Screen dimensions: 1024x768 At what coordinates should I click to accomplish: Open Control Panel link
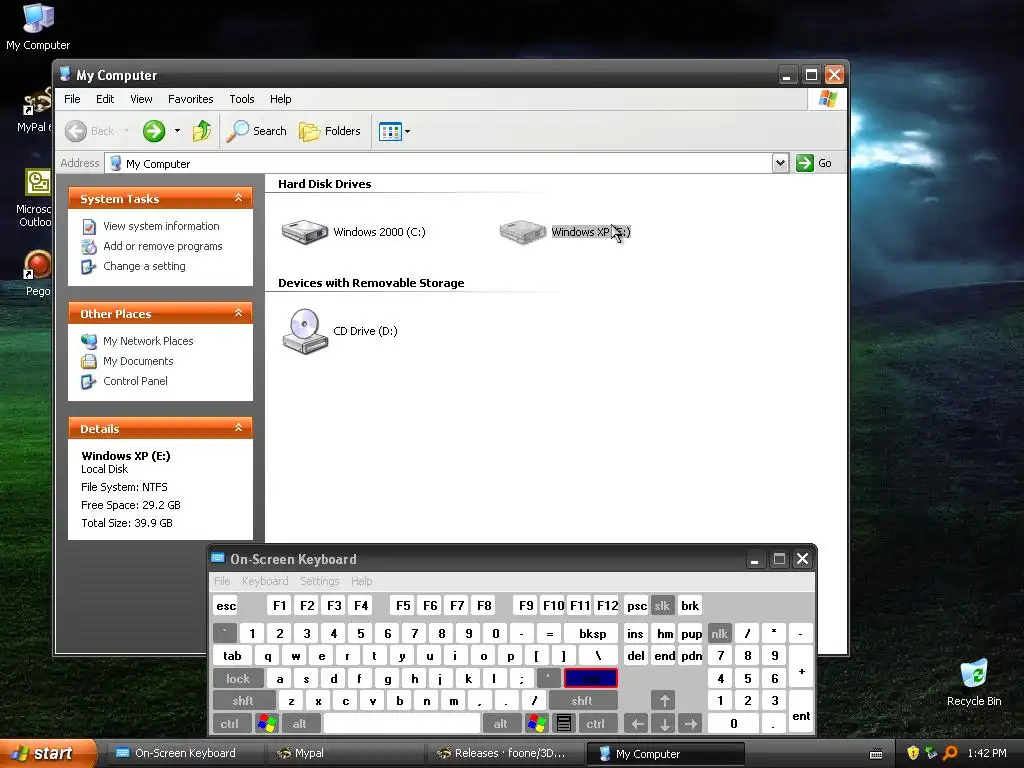[135, 381]
